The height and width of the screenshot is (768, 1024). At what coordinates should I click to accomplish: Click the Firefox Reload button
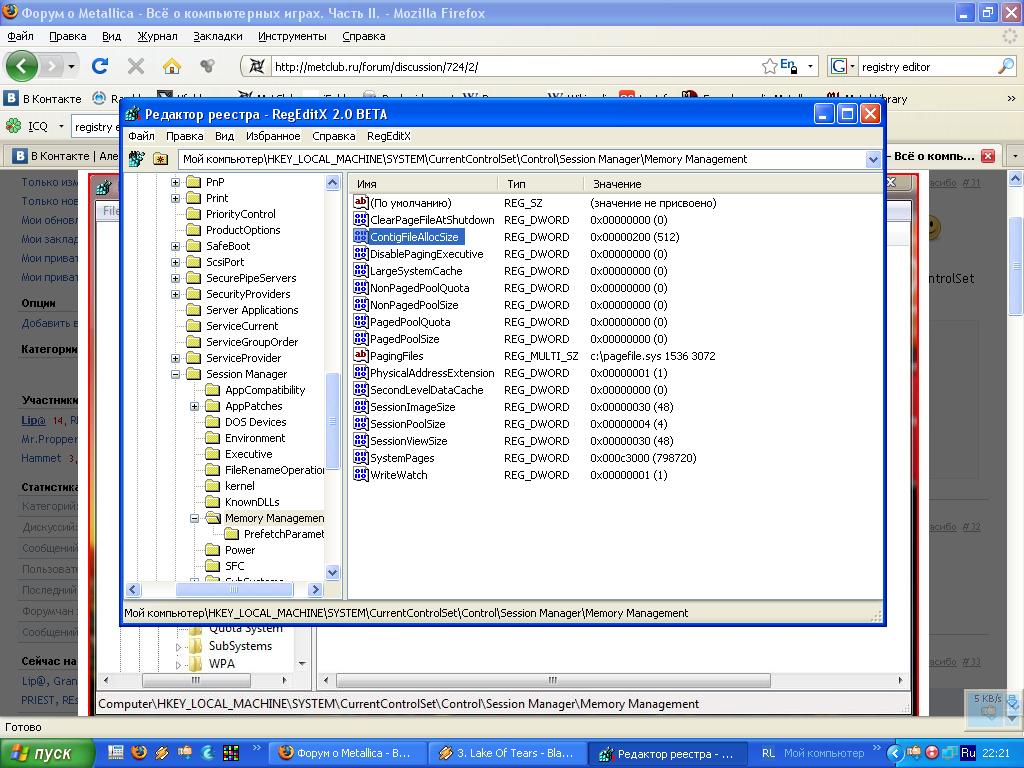[x=100, y=66]
